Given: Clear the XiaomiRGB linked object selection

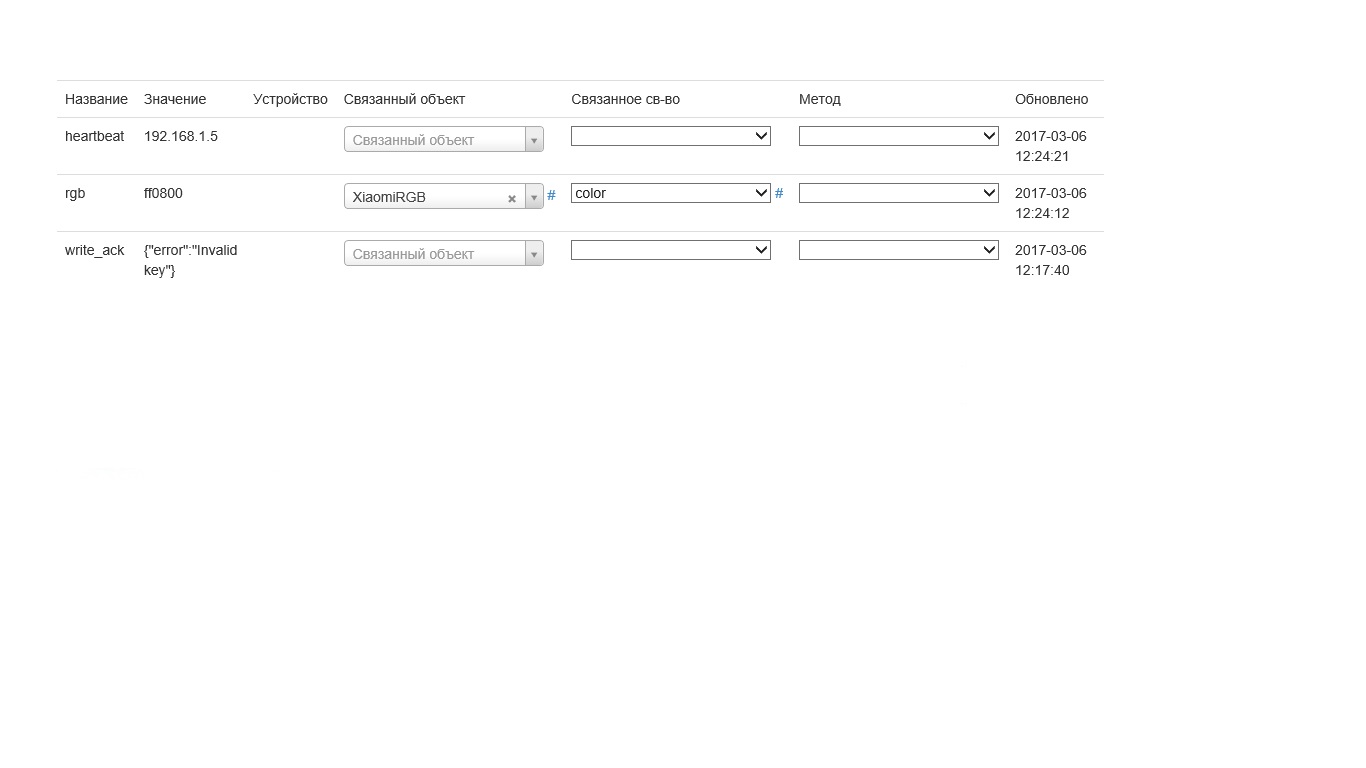Looking at the screenshot, I should pos(512,198).
